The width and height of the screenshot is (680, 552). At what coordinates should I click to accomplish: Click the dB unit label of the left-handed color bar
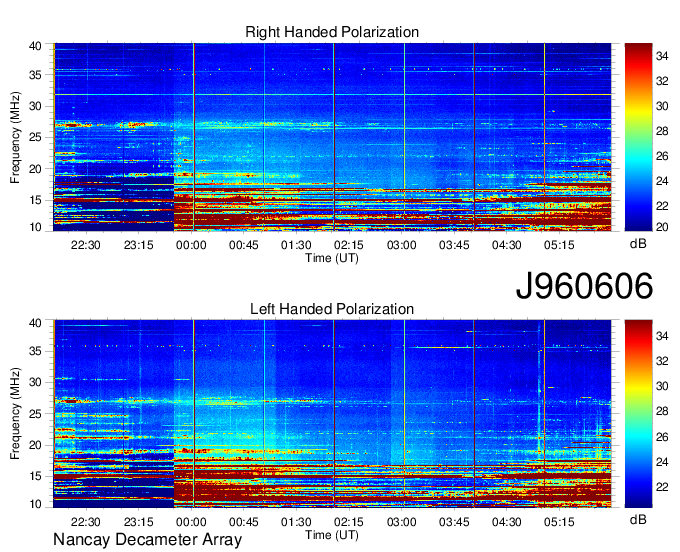(638, 519)
